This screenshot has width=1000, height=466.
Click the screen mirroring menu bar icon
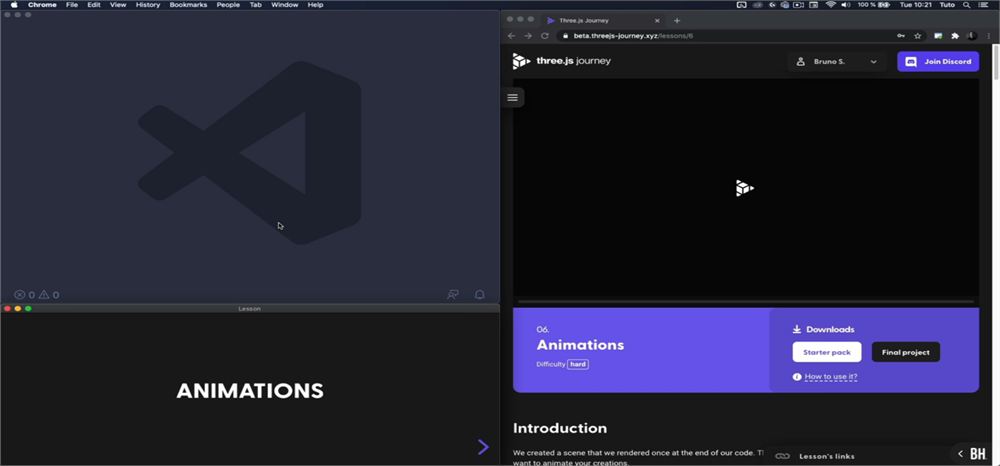[x=742, y=4]
